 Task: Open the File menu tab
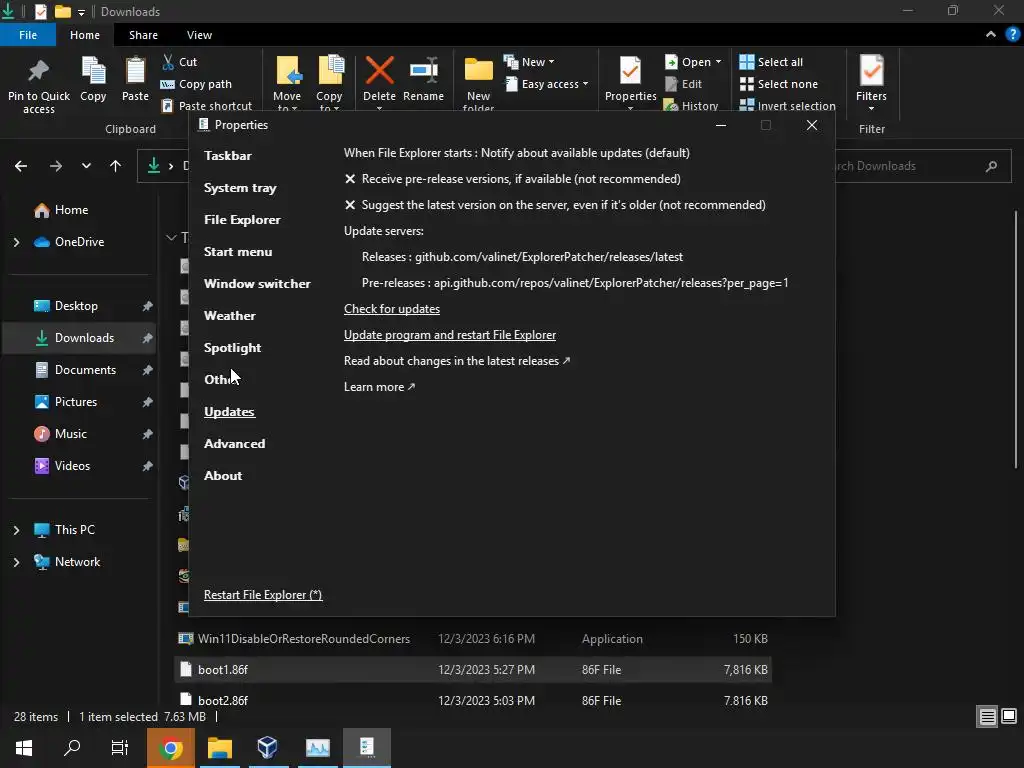tap(28, 35)
